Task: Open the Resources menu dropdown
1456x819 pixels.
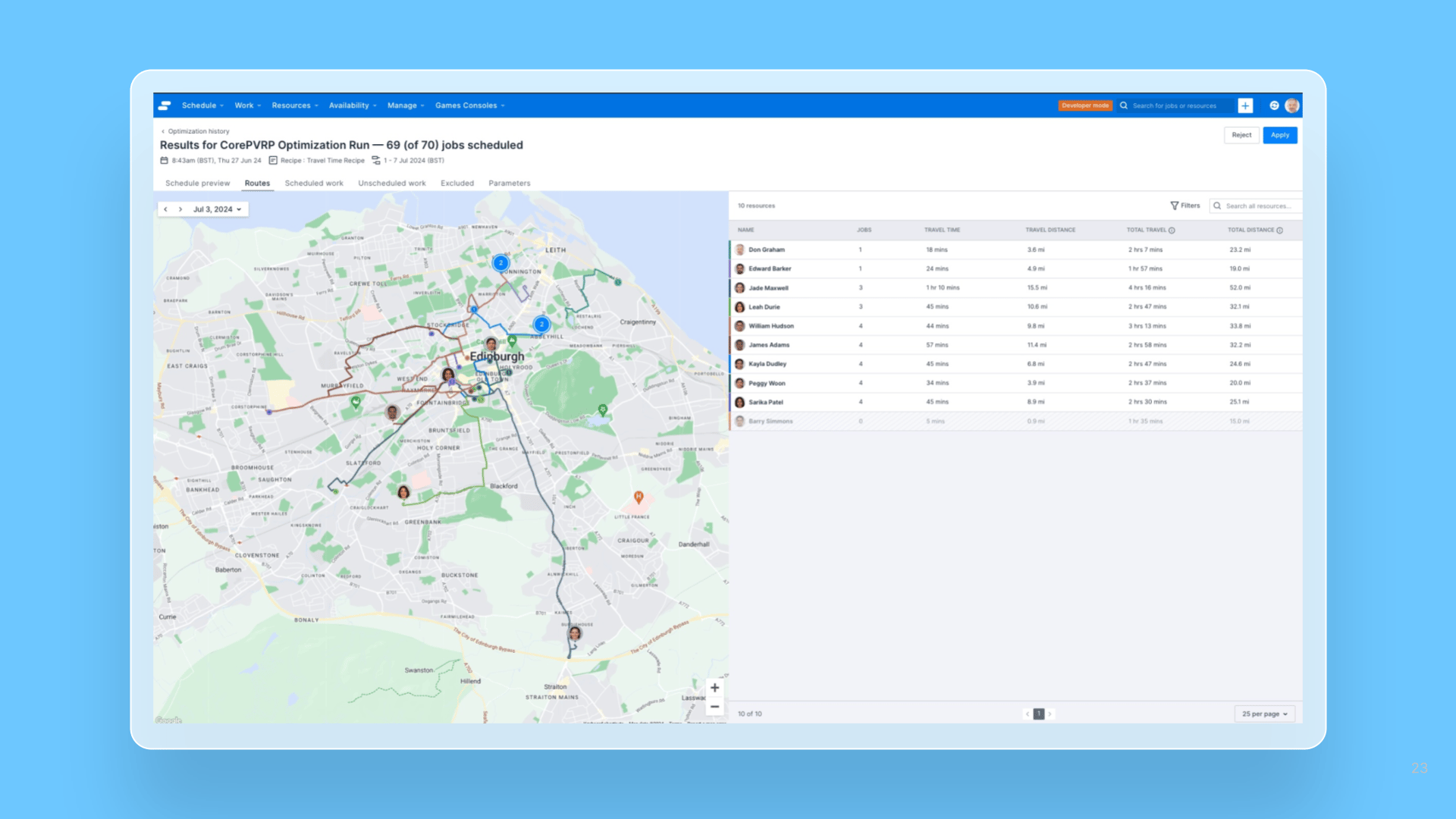Action: [x=295, y=105]
